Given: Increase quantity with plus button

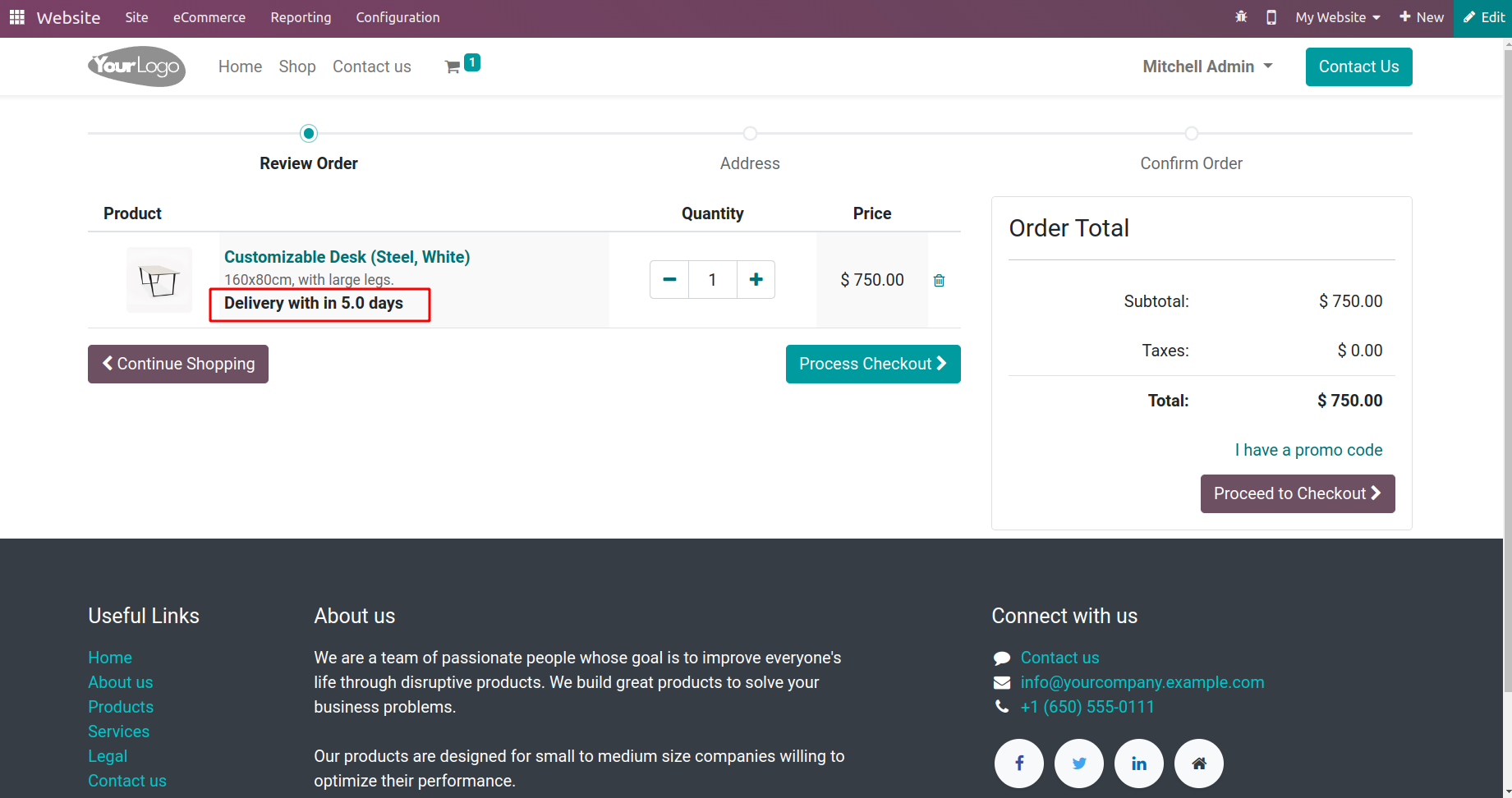Looking at the screenshot, I should pos(756,280).
